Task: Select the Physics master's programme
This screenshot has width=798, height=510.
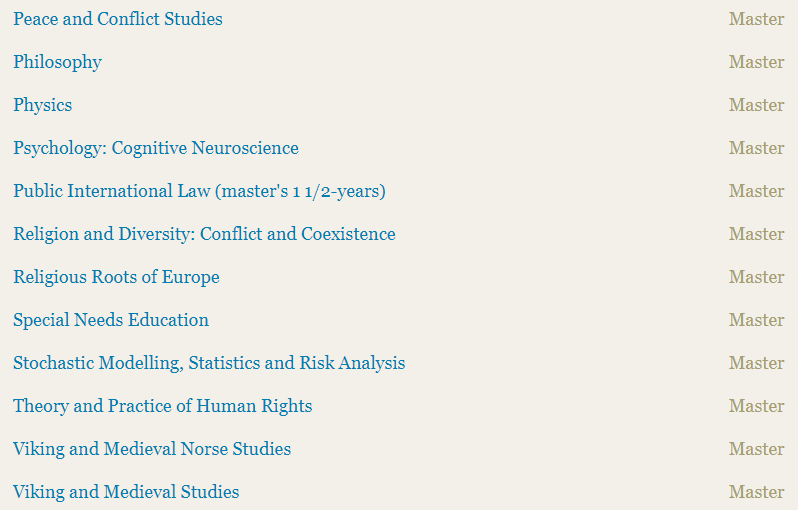Action: click(43, 105)
